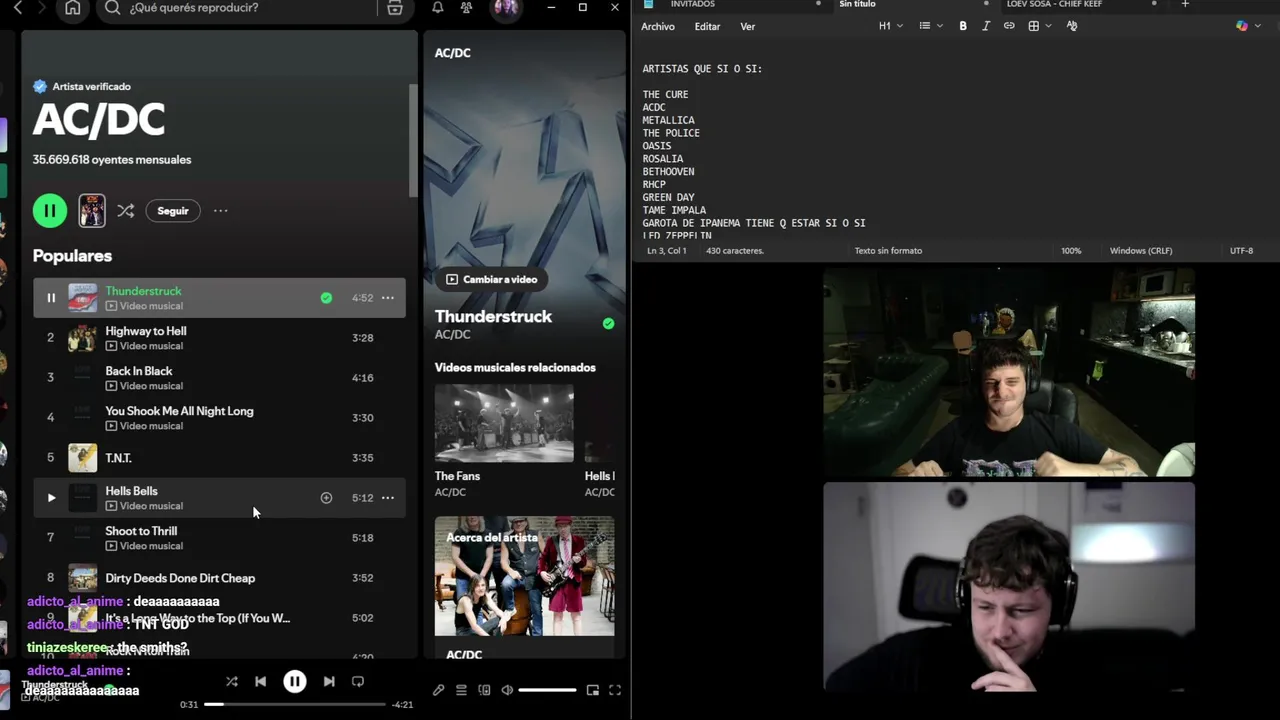Open Hells Bells row more options
This screenshot has height=720, width=1280.
point(388,498)
